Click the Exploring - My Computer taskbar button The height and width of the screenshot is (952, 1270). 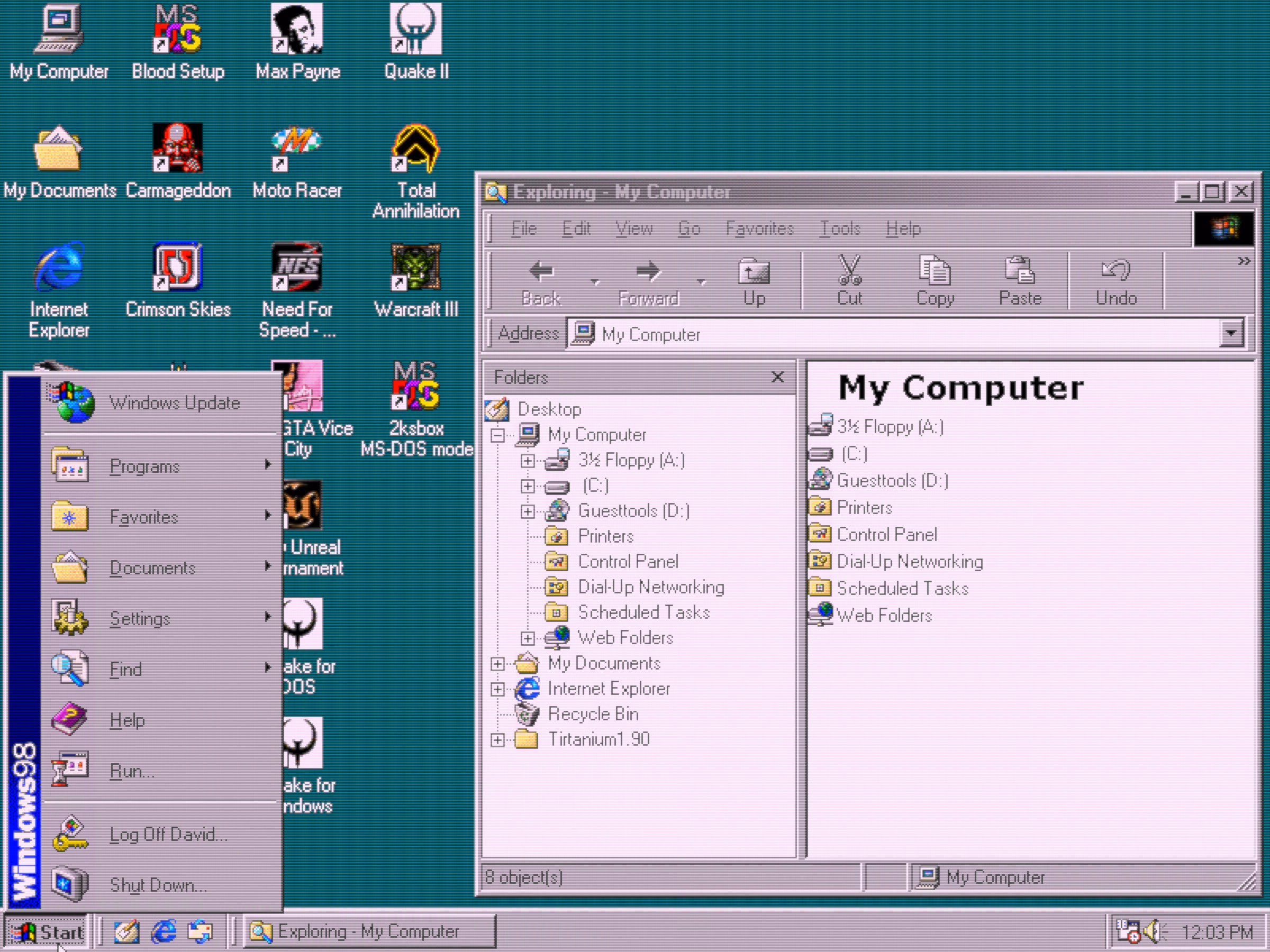369,931
